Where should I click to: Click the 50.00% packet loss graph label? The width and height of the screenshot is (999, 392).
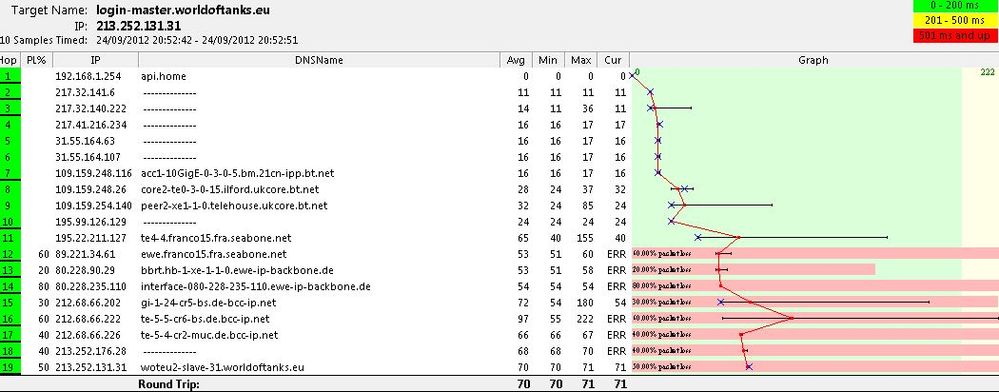pos(661,367)
